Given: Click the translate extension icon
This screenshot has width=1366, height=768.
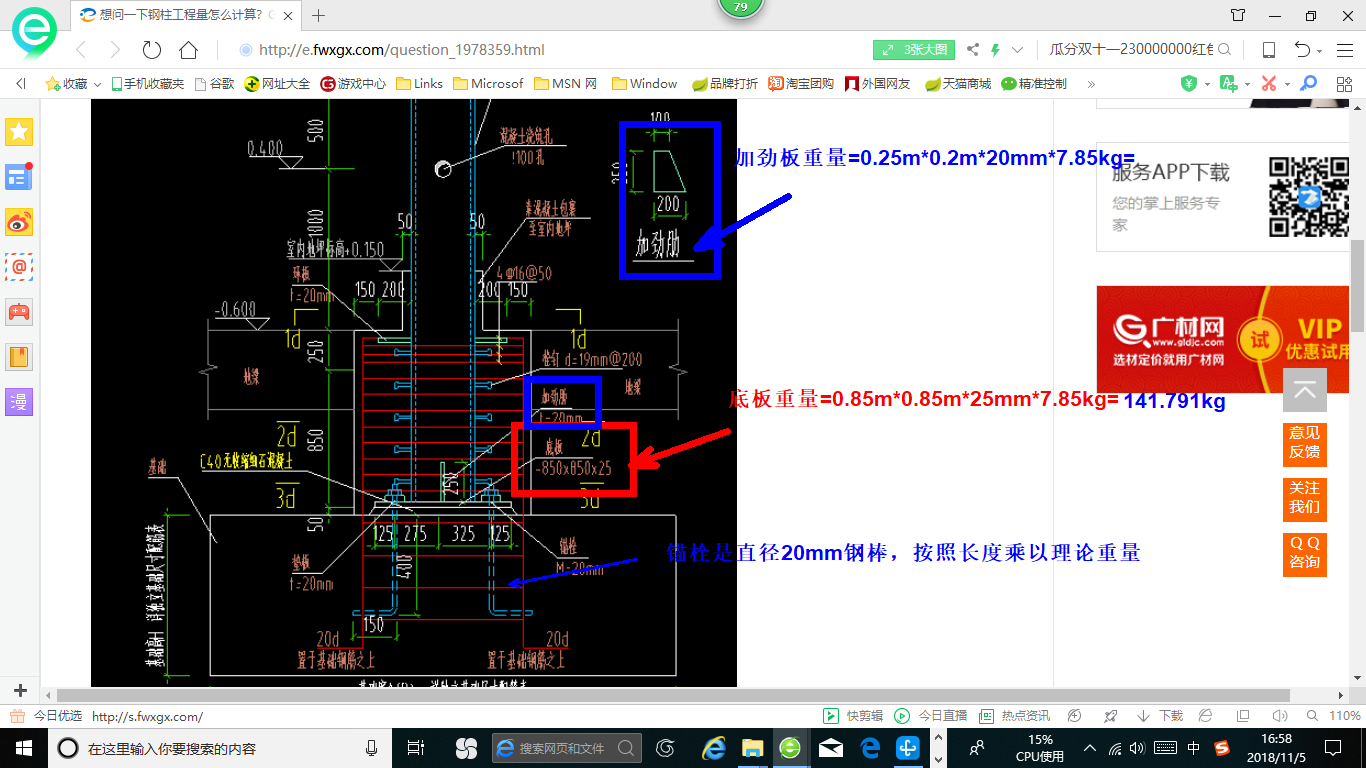Looking at the screenshot, I should [x=1229, y=84].
